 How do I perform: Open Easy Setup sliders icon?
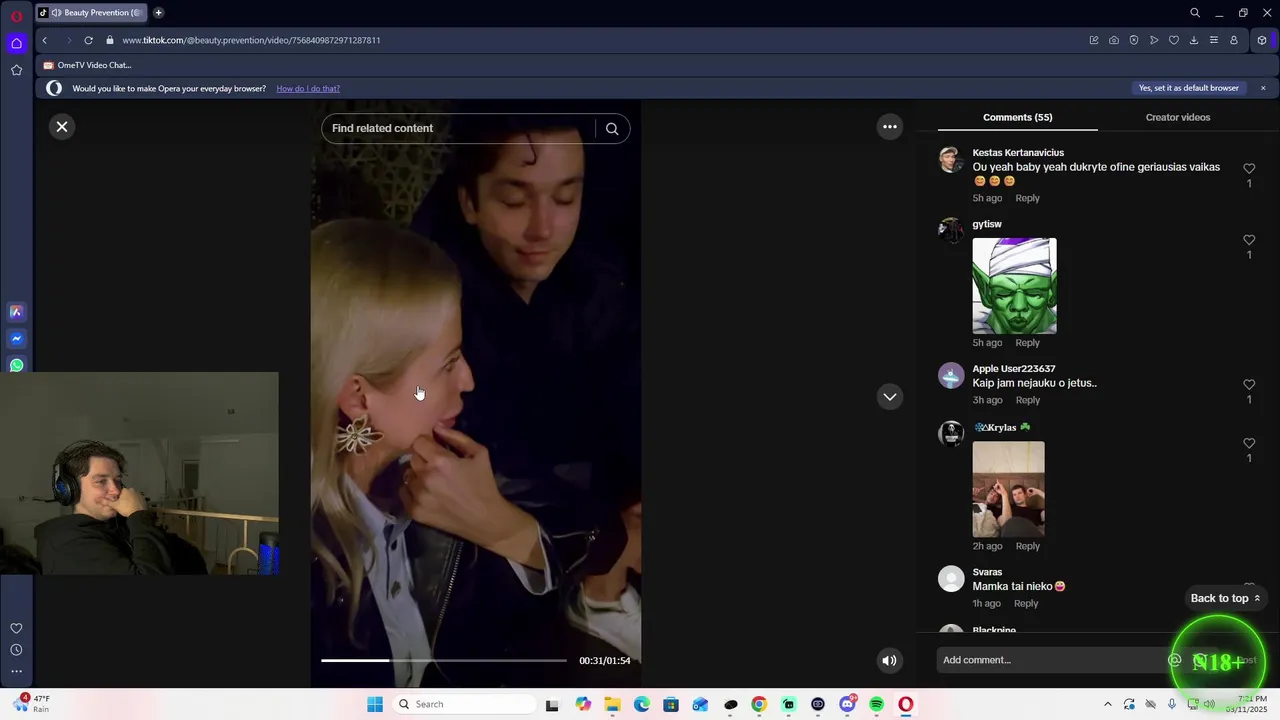coord(1214,40)
